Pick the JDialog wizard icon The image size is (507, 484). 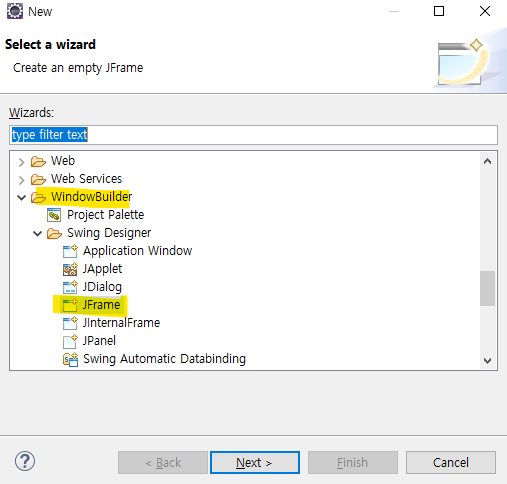(x=70, y=287)
